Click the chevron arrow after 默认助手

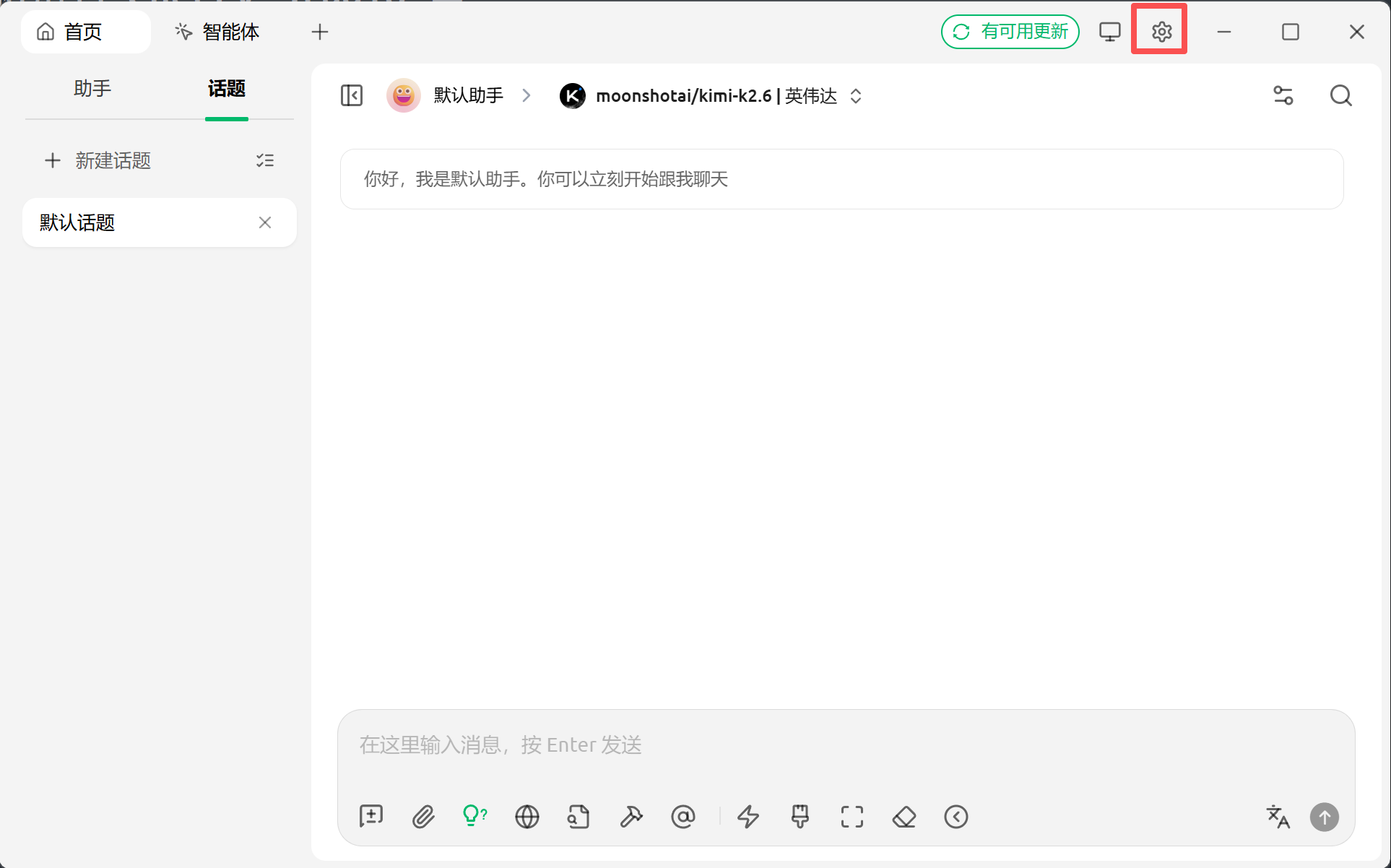click(526, 95)
